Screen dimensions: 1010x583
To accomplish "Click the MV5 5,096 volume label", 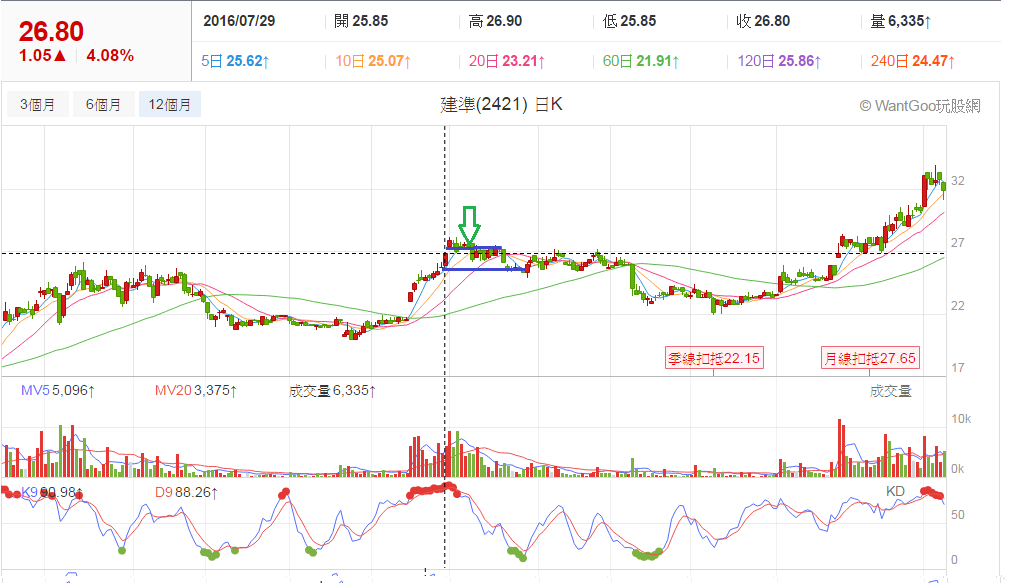I will point(58,390).
